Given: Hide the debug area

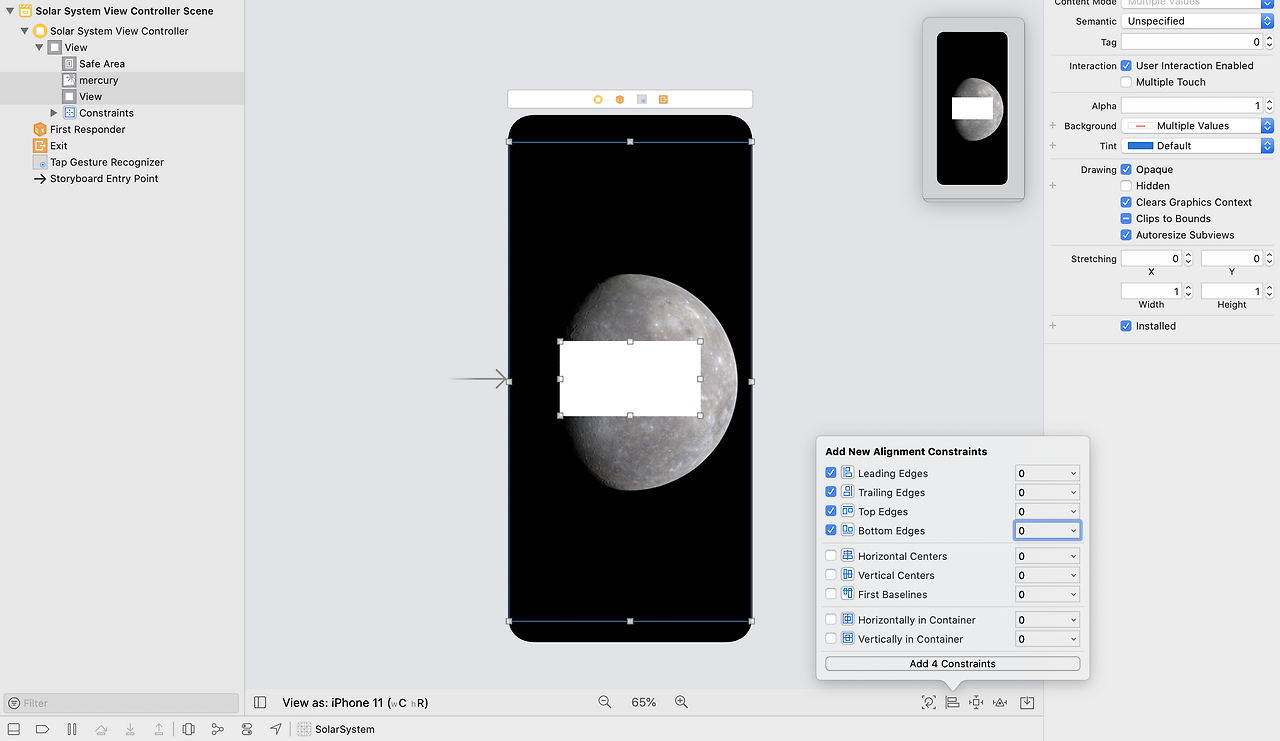Looking at the screenshot, I should [14, 729].
